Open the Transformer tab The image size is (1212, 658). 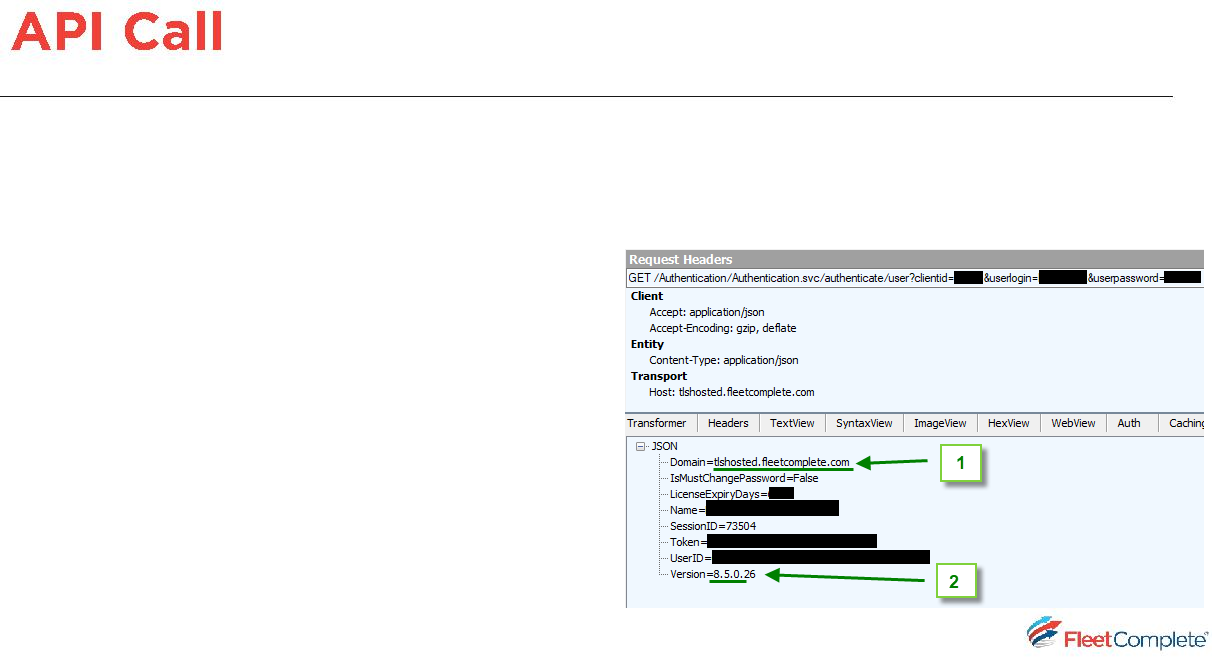coord(658,423)
